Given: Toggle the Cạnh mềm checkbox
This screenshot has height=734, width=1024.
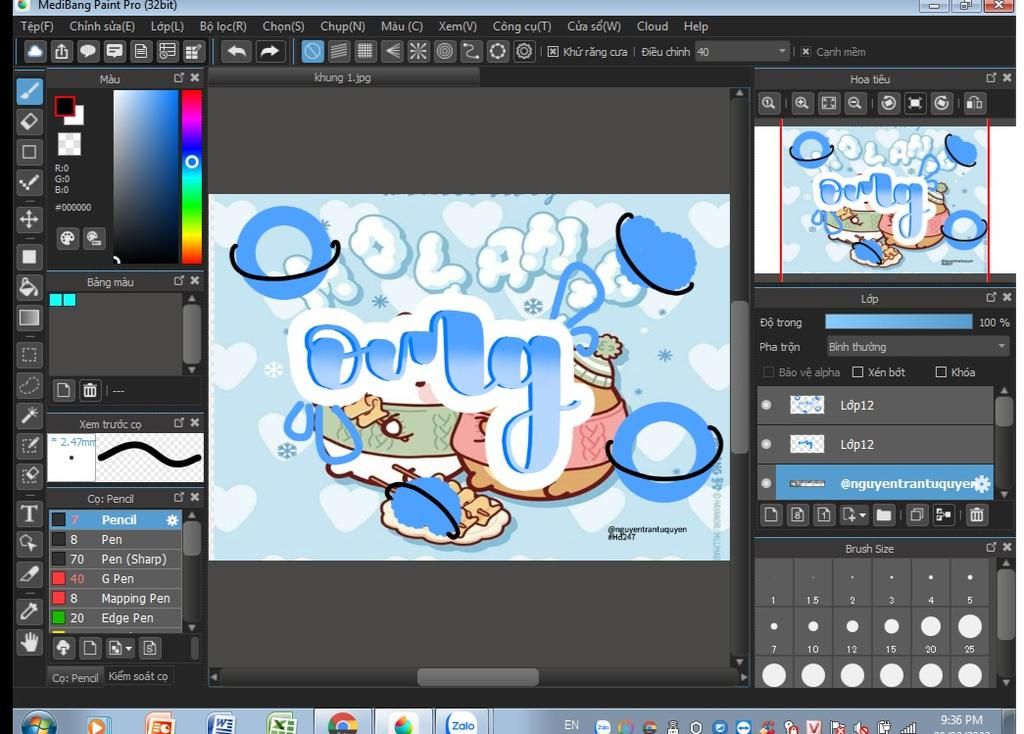Looking at the screenshot, I should tap(806, 52).
